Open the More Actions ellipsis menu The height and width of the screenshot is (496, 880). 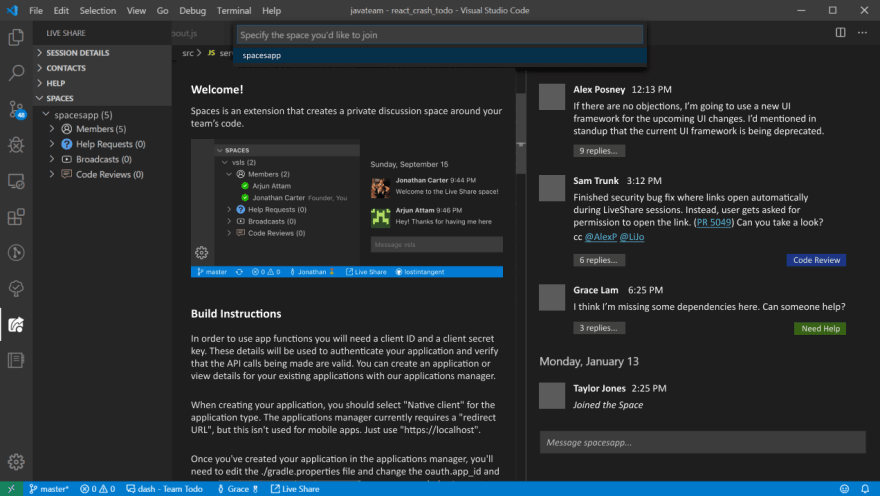coord(862,33)
